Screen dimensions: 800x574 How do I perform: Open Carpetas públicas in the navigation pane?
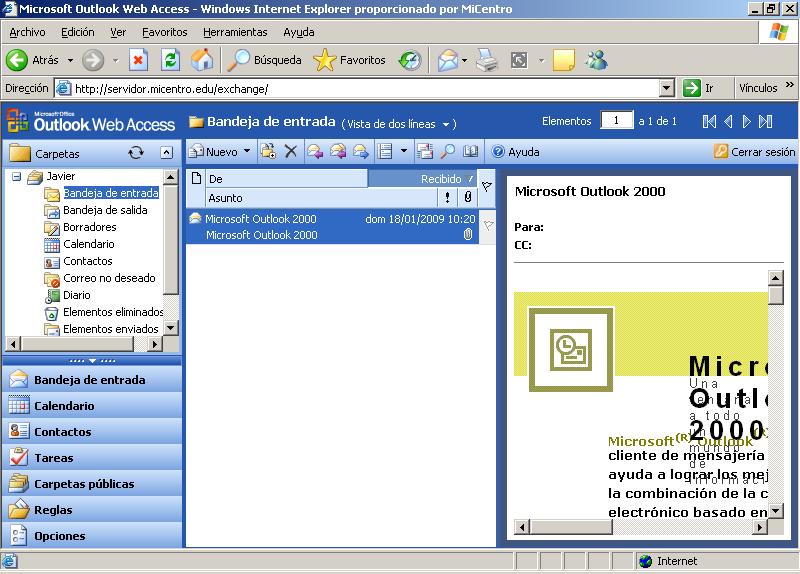(x=84, y=484)
